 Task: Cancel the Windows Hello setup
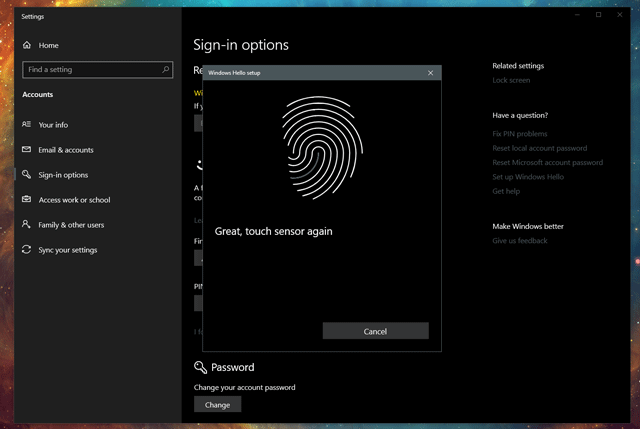click(375, 331)
